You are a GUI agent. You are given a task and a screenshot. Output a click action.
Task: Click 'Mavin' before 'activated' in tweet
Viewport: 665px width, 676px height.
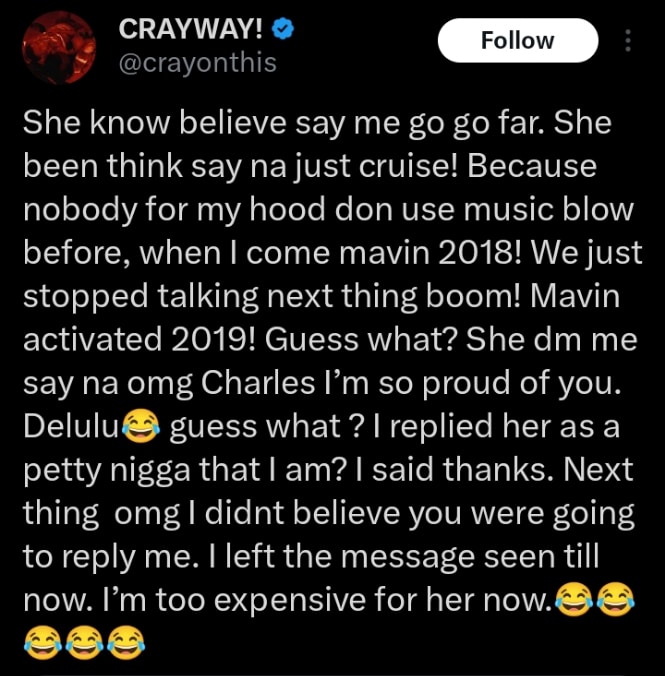(575, 296)
